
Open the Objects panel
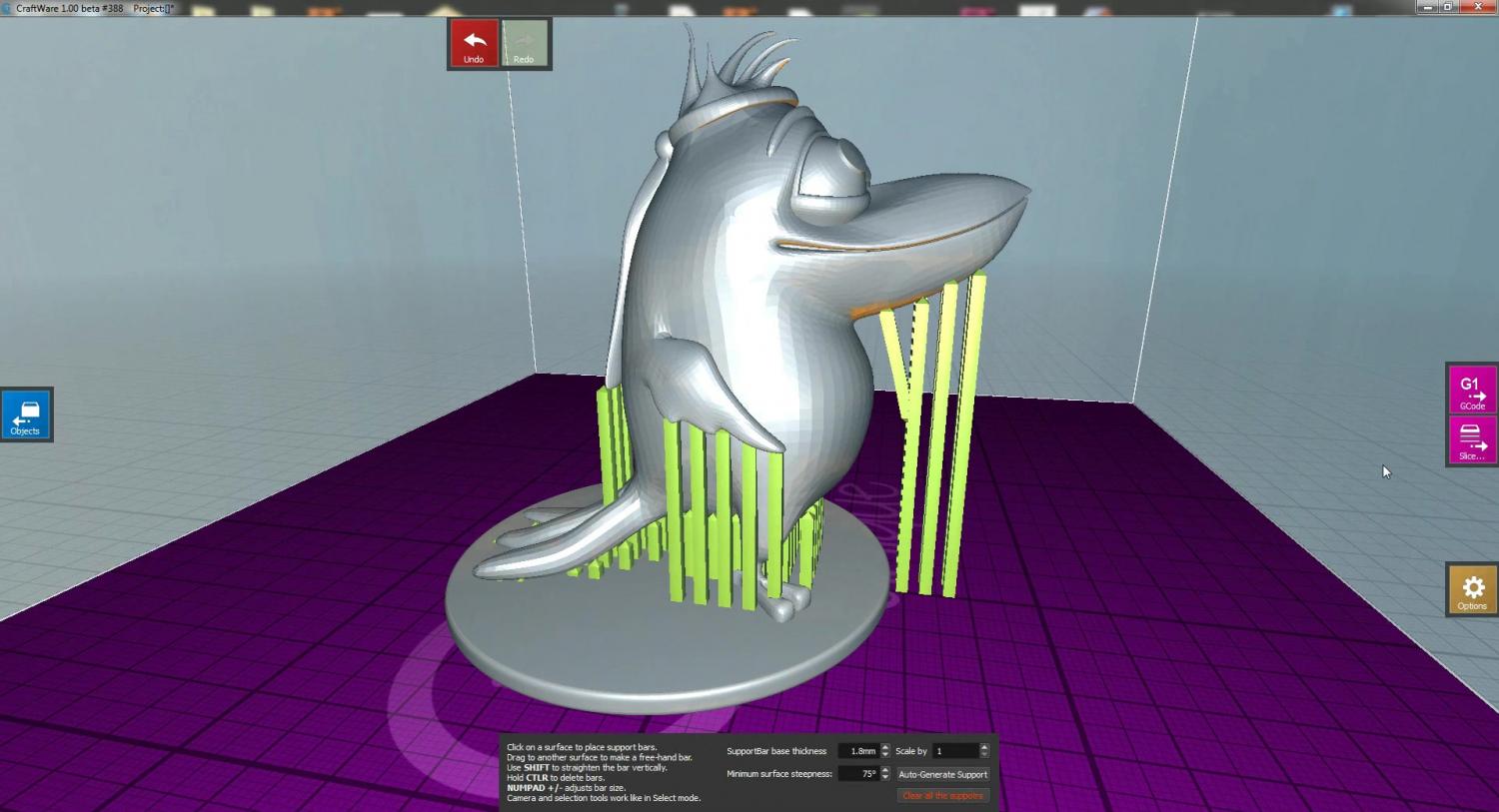tap(26, 414)
